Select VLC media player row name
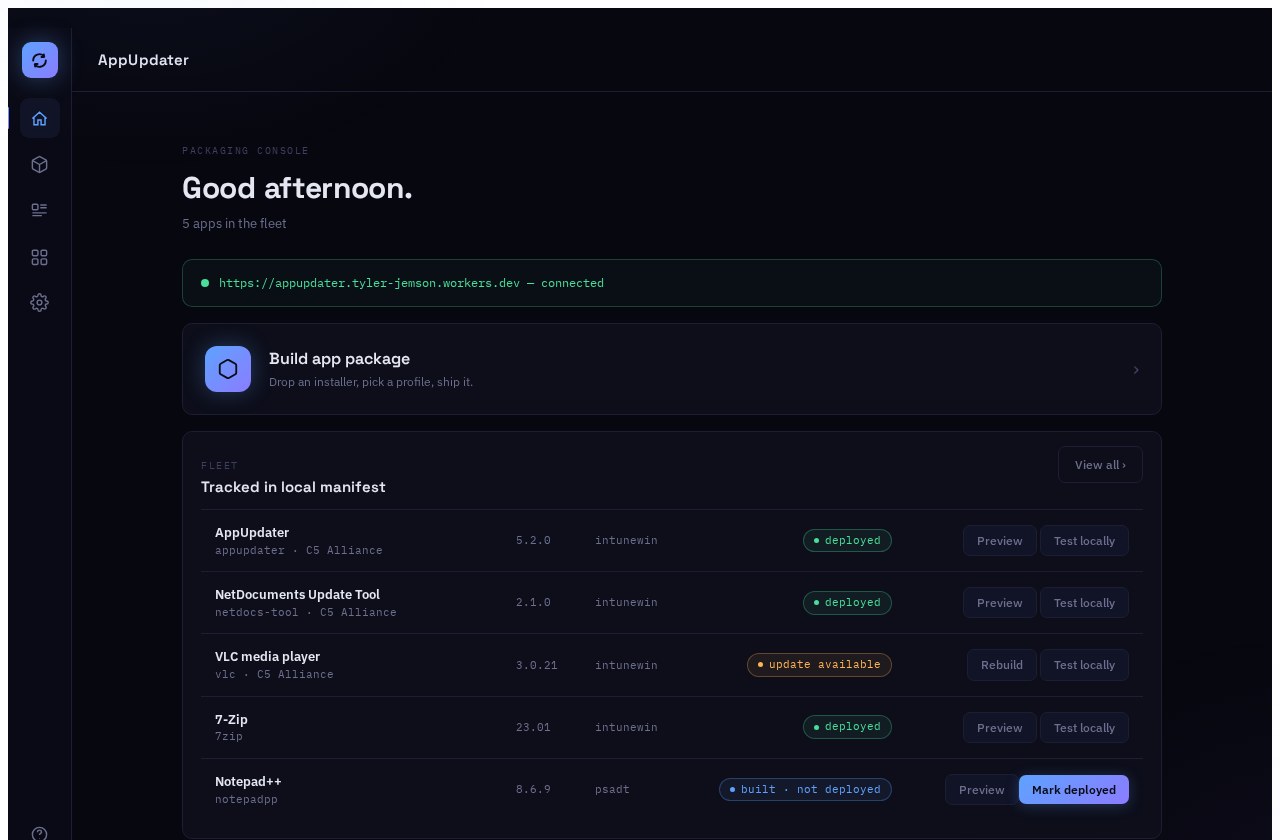This screenshot has width=1280, height=840. click(x=267, y=657)
